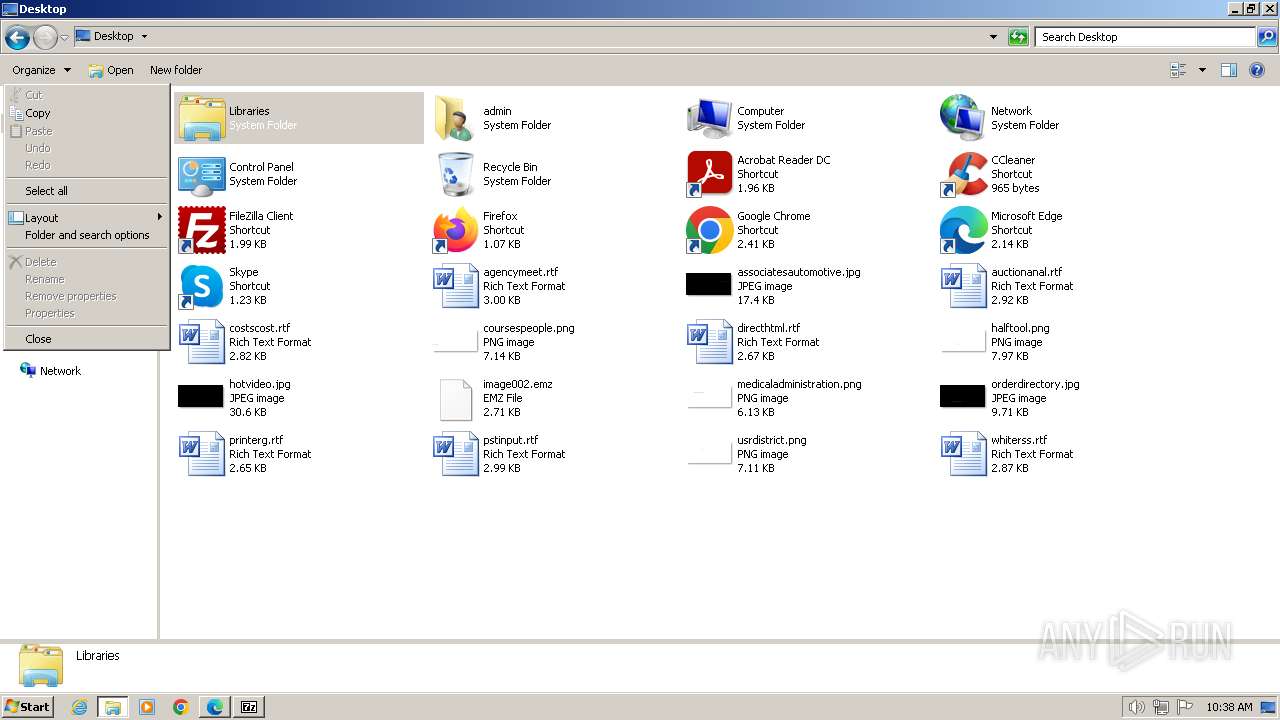The width and height of the screenshot is (1280, 720).
Task: Open recent pages dropdown next to Forward
Action: 65,38
